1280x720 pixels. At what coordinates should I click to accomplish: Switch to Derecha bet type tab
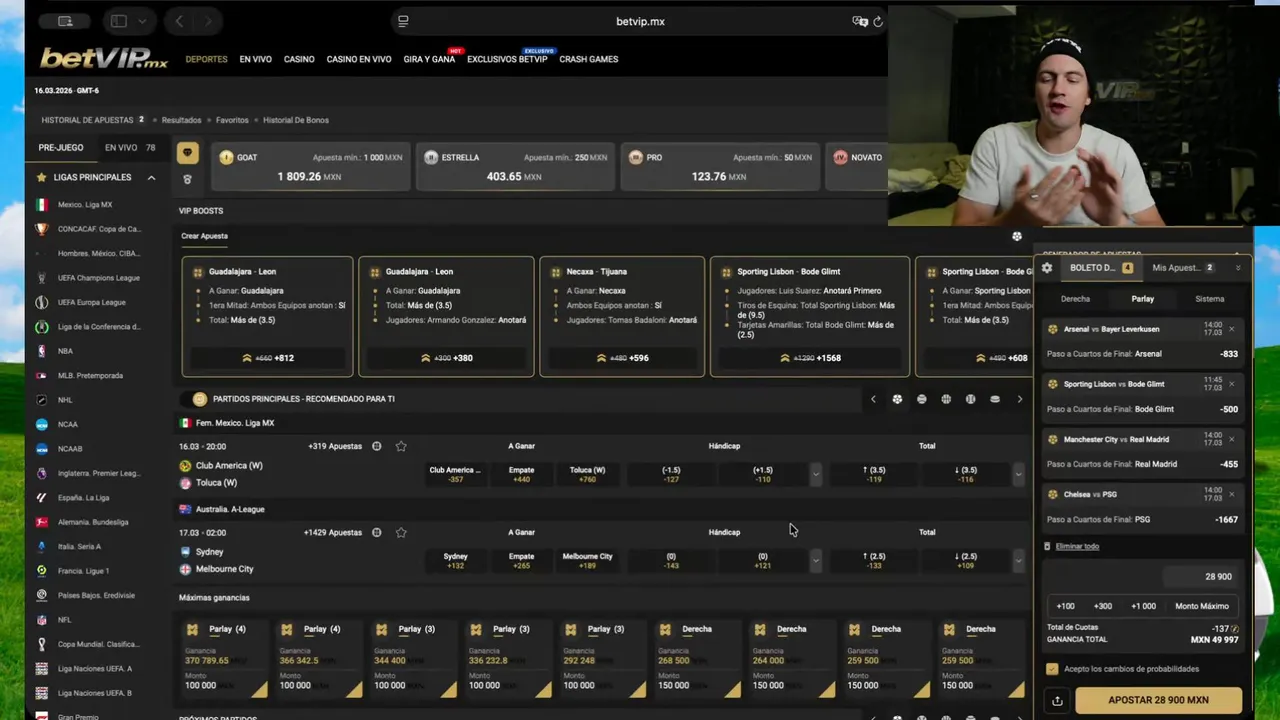[1075, 299]
